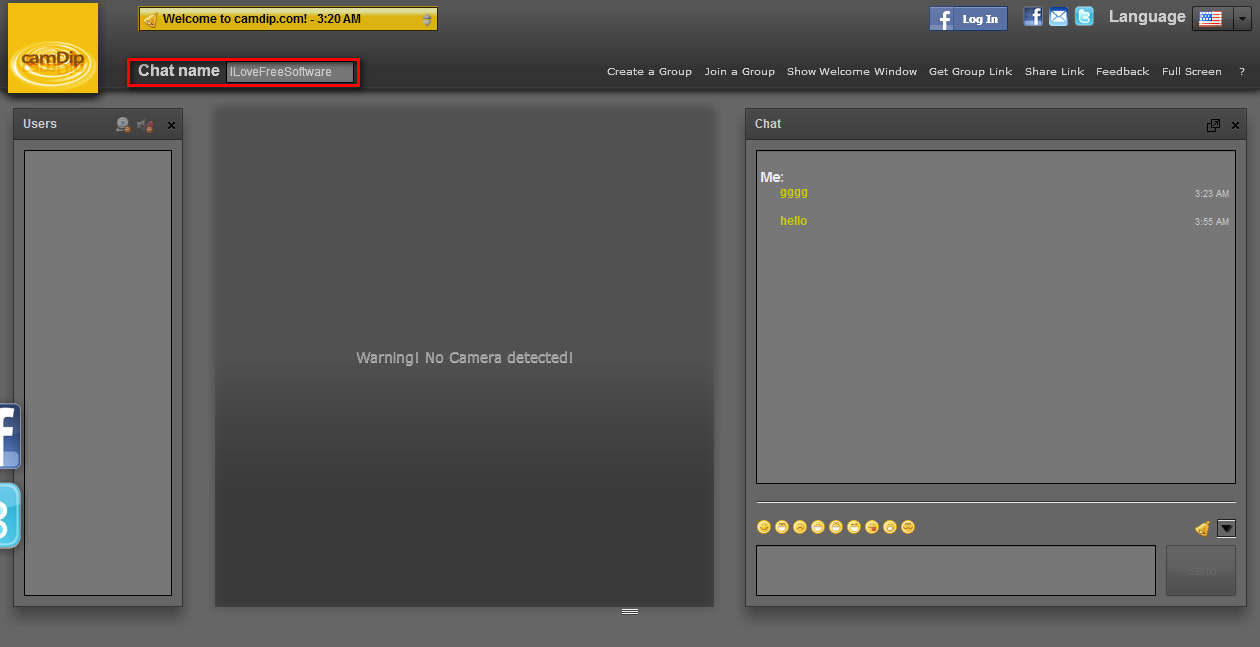Click the arrow beside the language flag

click(x=1241, y=19)
